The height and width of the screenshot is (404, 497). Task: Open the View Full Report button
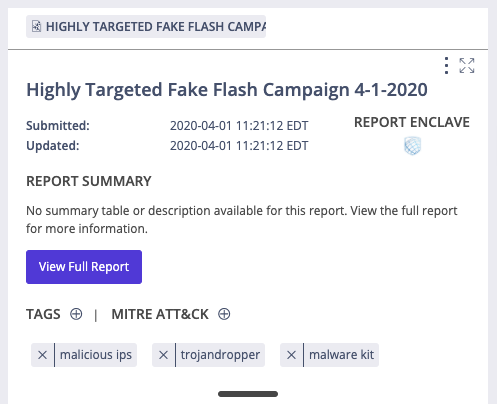tap(84, 267)
